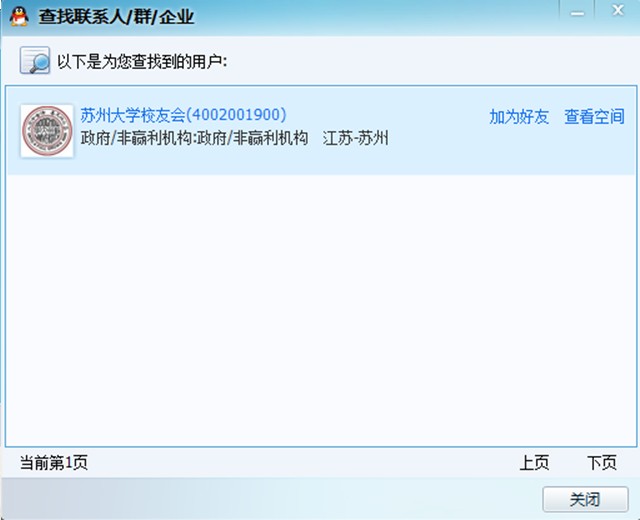
Task: Click the 江苏-苏州 location text
Action: click(x=355, y=138)
